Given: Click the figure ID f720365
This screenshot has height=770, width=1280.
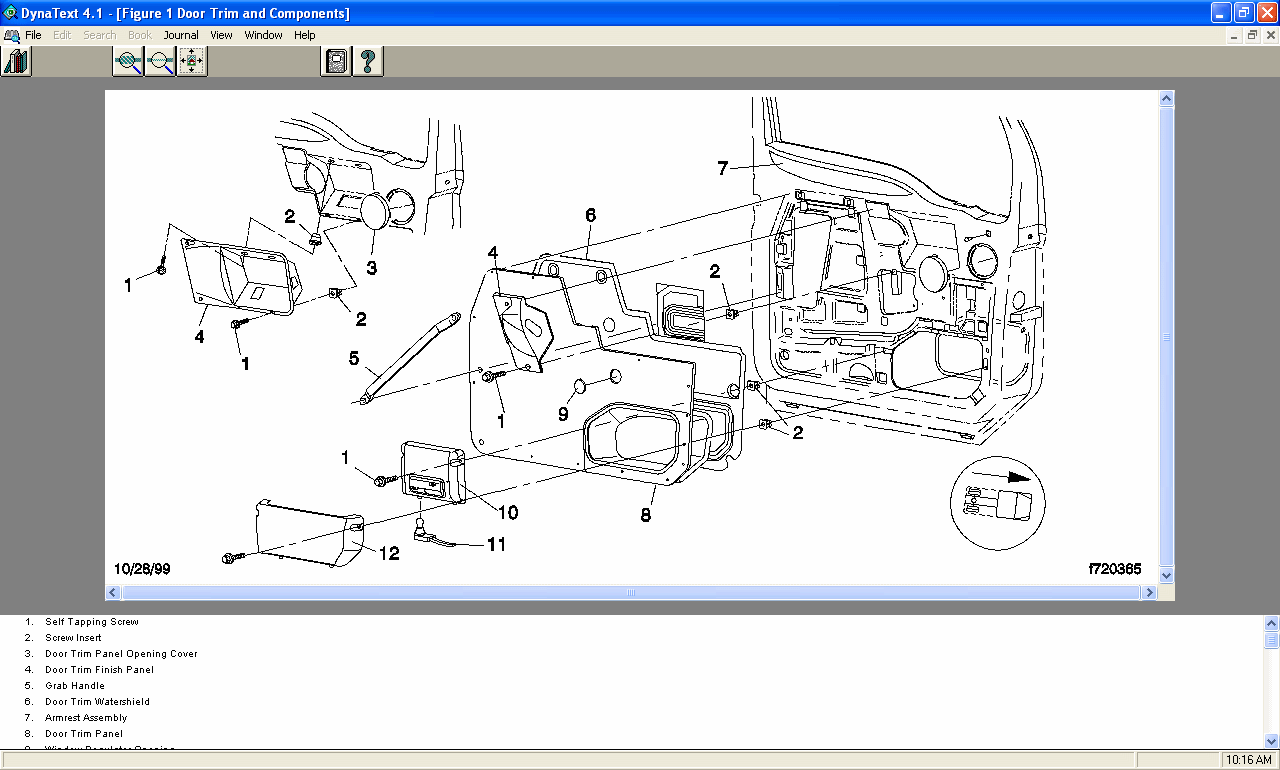Looking at the screenshot, I should (1115, 568).
